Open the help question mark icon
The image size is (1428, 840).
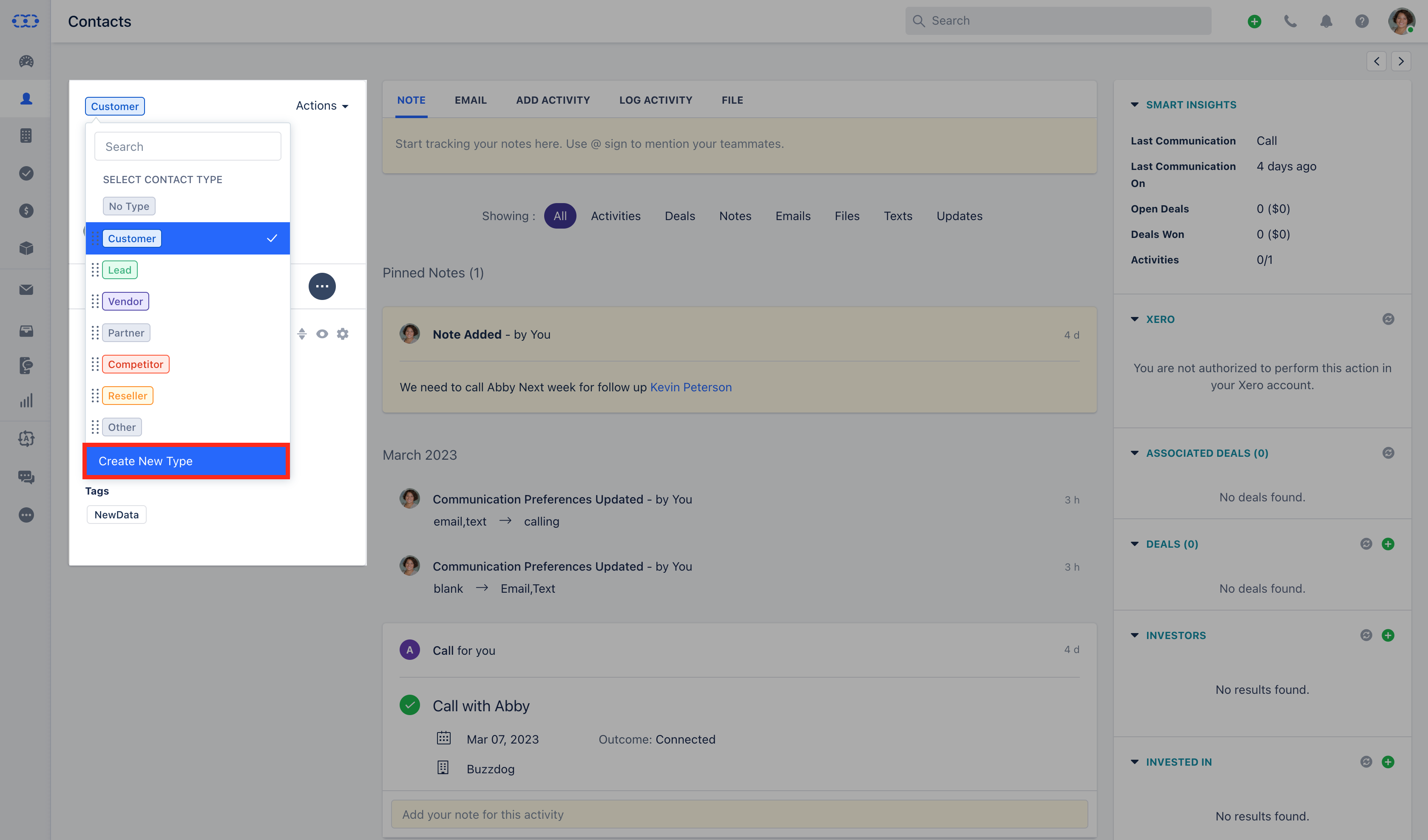point(1362,22)
